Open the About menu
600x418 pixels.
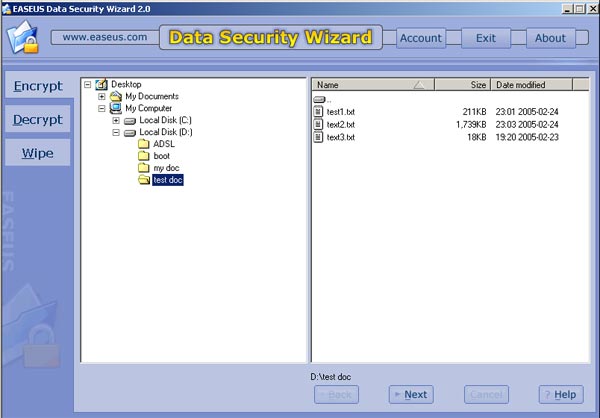551,38
